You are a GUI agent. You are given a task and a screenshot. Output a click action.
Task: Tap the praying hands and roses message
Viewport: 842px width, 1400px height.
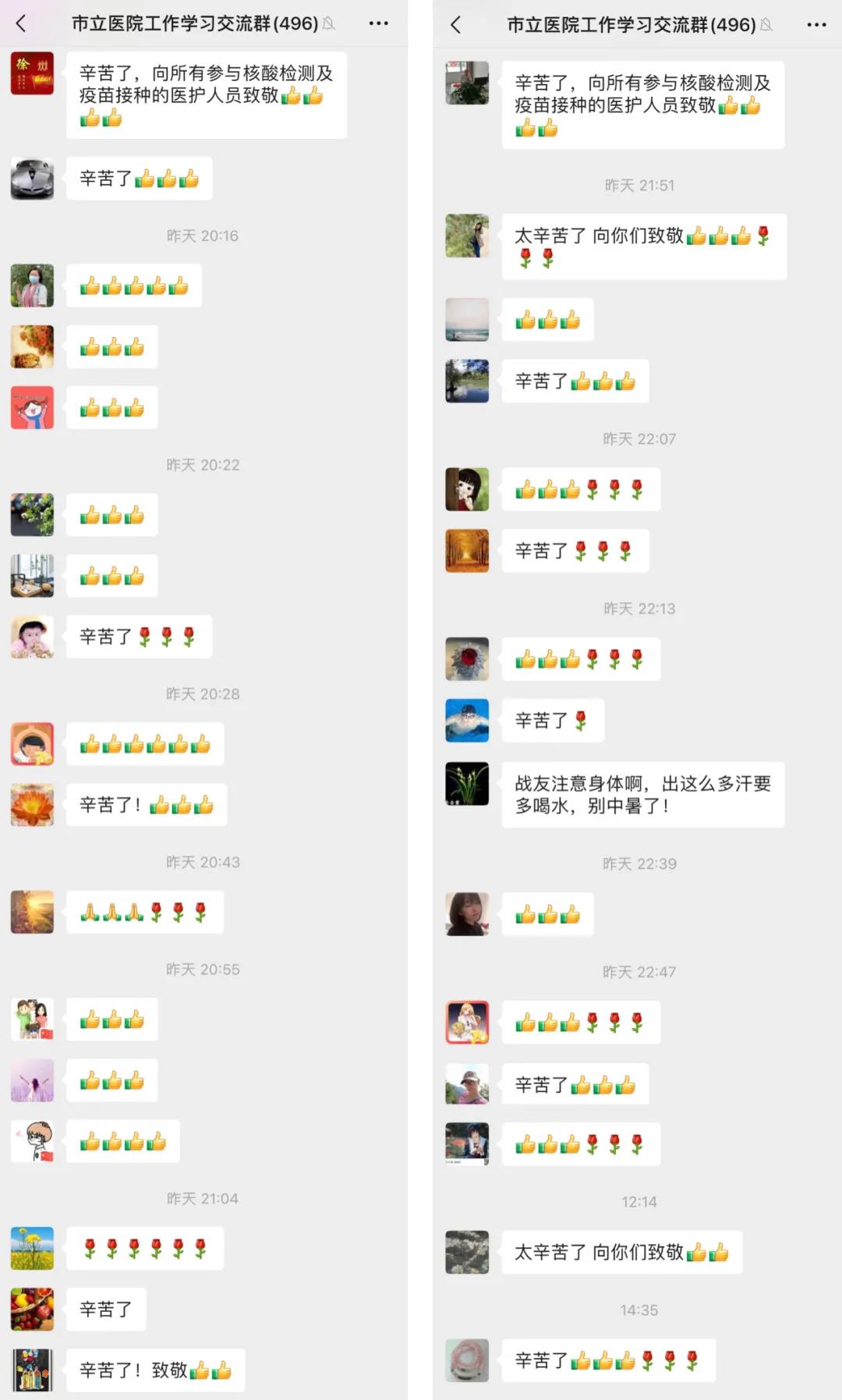pos(145,912)
